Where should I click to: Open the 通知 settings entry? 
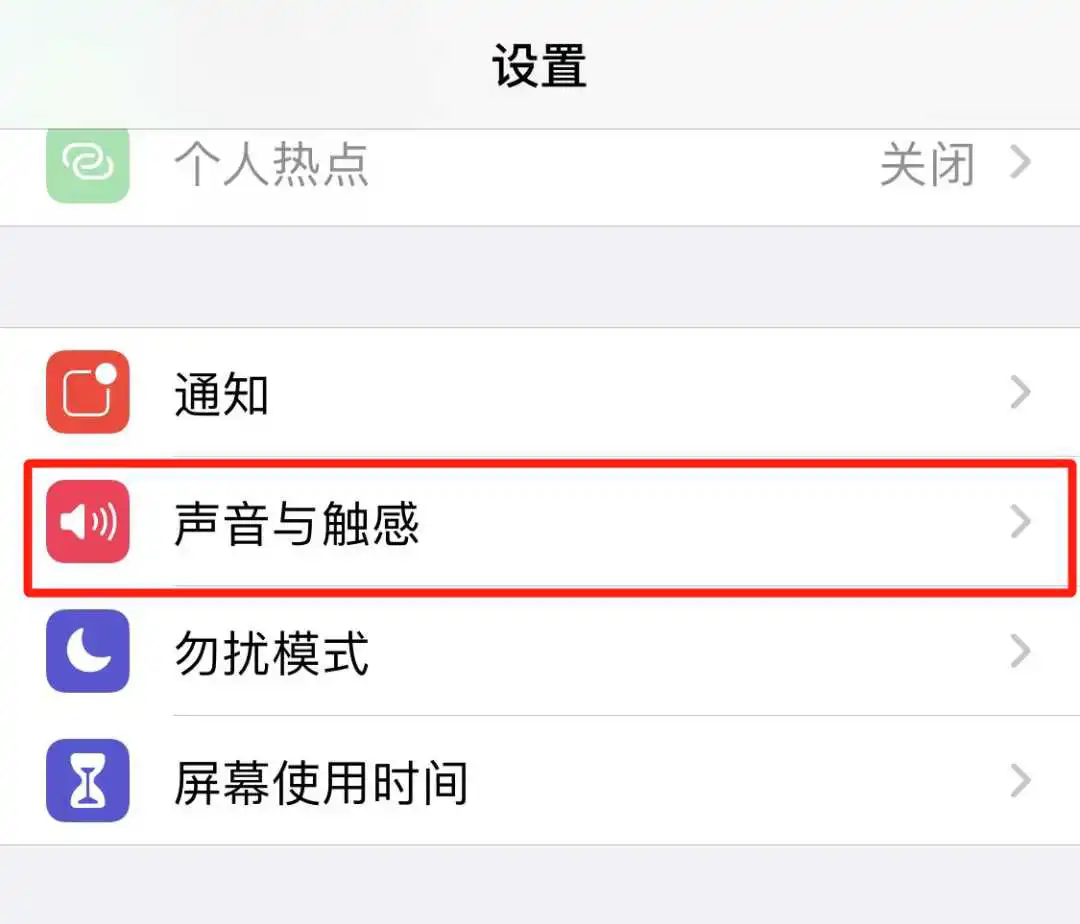[540, 392]
